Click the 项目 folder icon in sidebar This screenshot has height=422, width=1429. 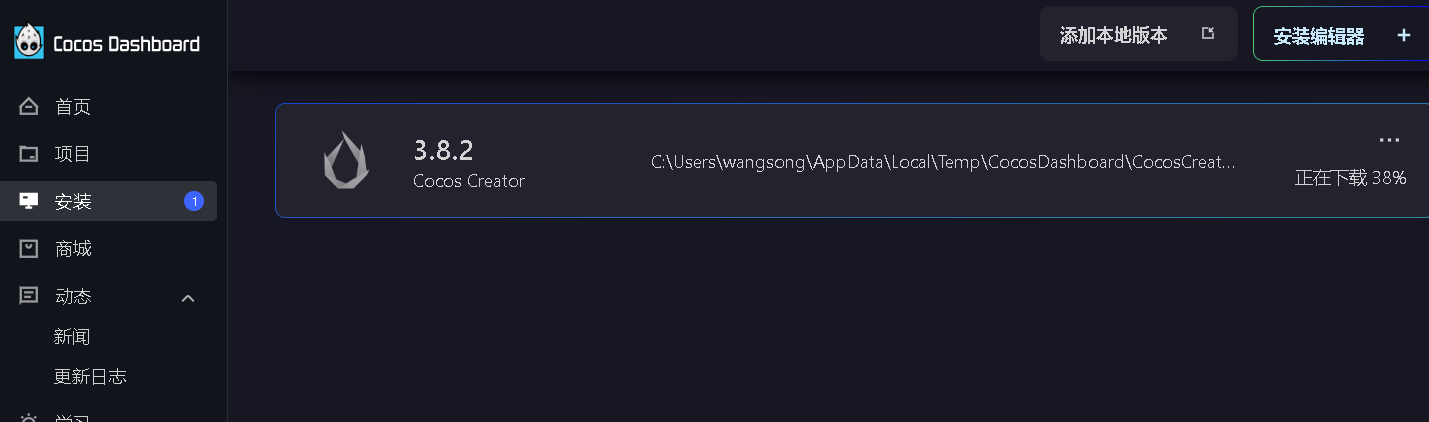(29, 154)
